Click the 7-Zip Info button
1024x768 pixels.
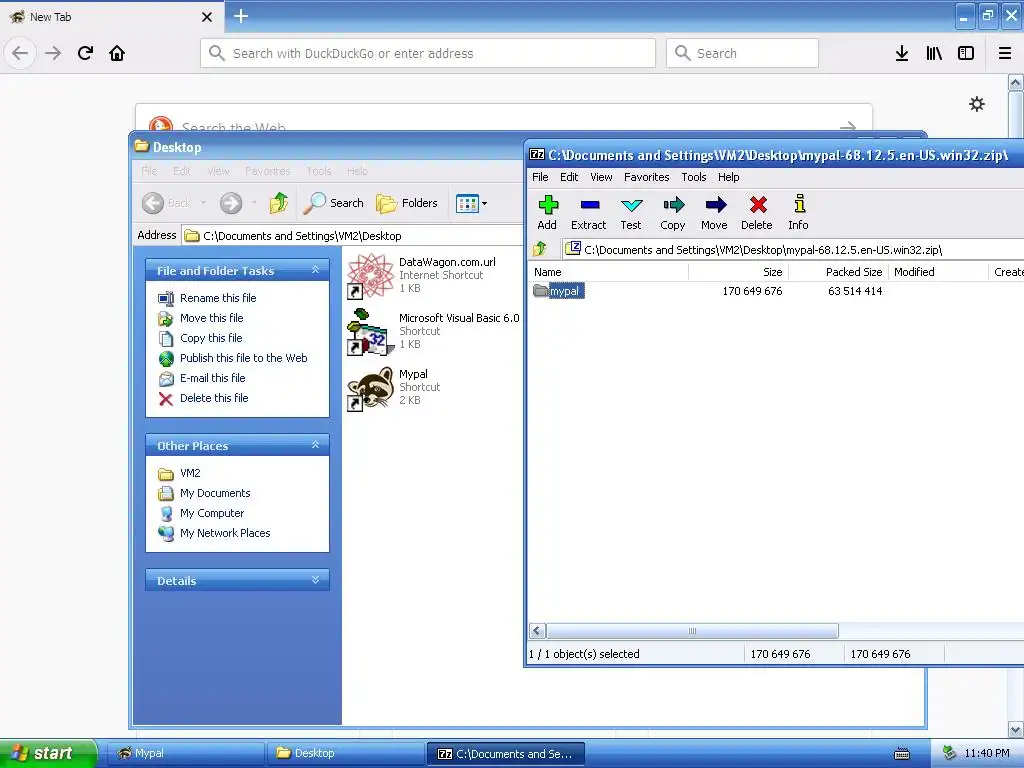798,213
